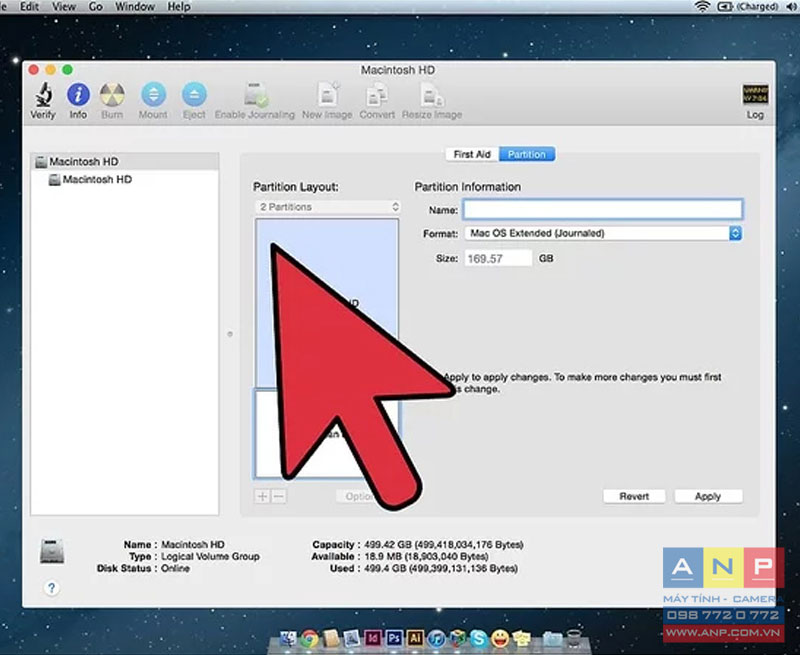Open the View menu

(64, 7)
